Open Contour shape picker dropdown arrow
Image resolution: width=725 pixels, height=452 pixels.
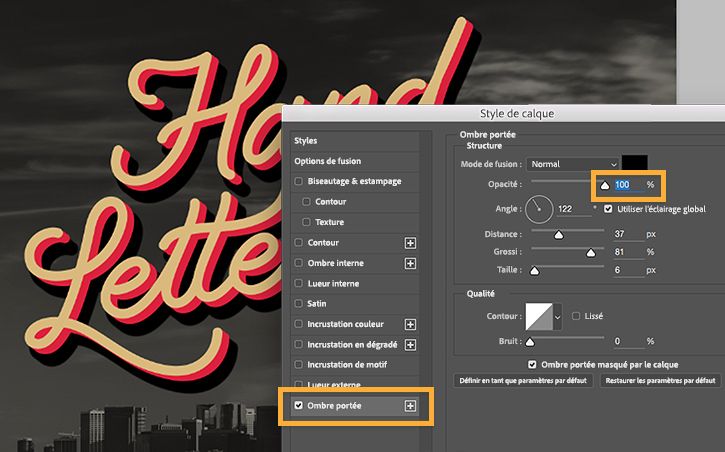[558, 317]
